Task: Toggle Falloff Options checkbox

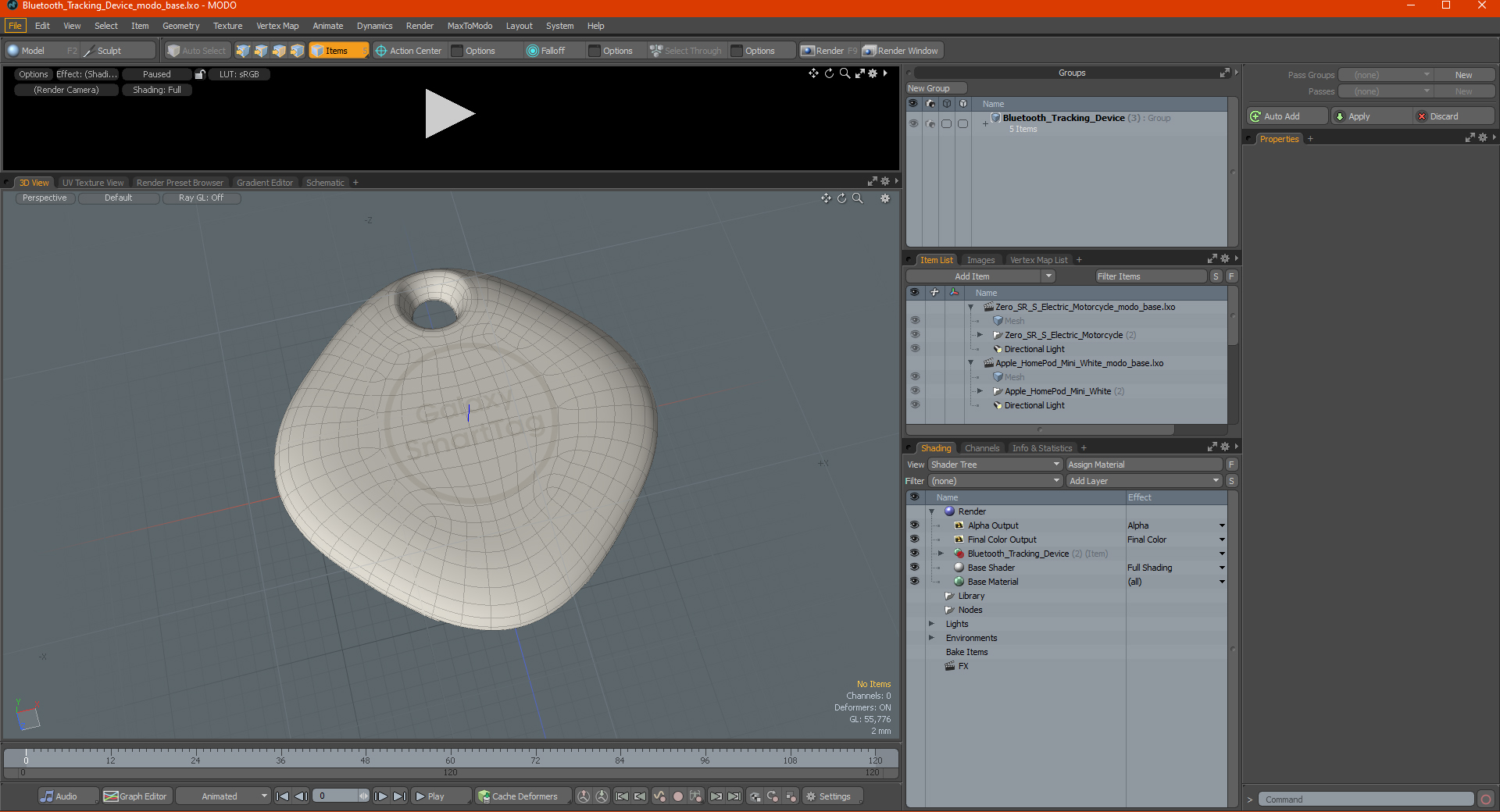Action: coord(595,51)
